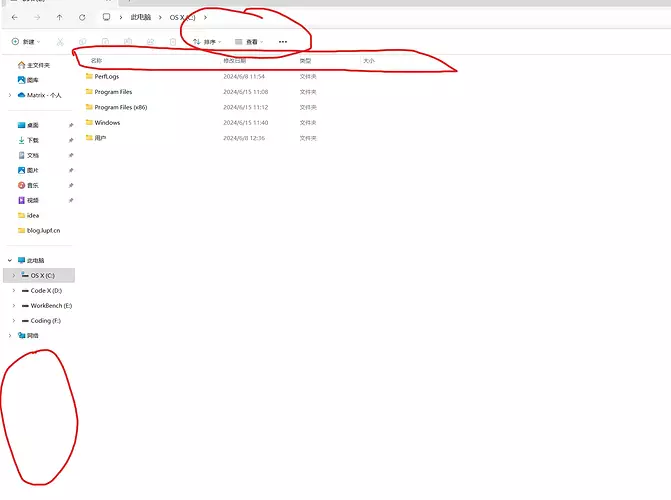671x500 pixels.
Task: Click the Forward navigation arrow
Action: pyautogui.click(x=37, y=17)
